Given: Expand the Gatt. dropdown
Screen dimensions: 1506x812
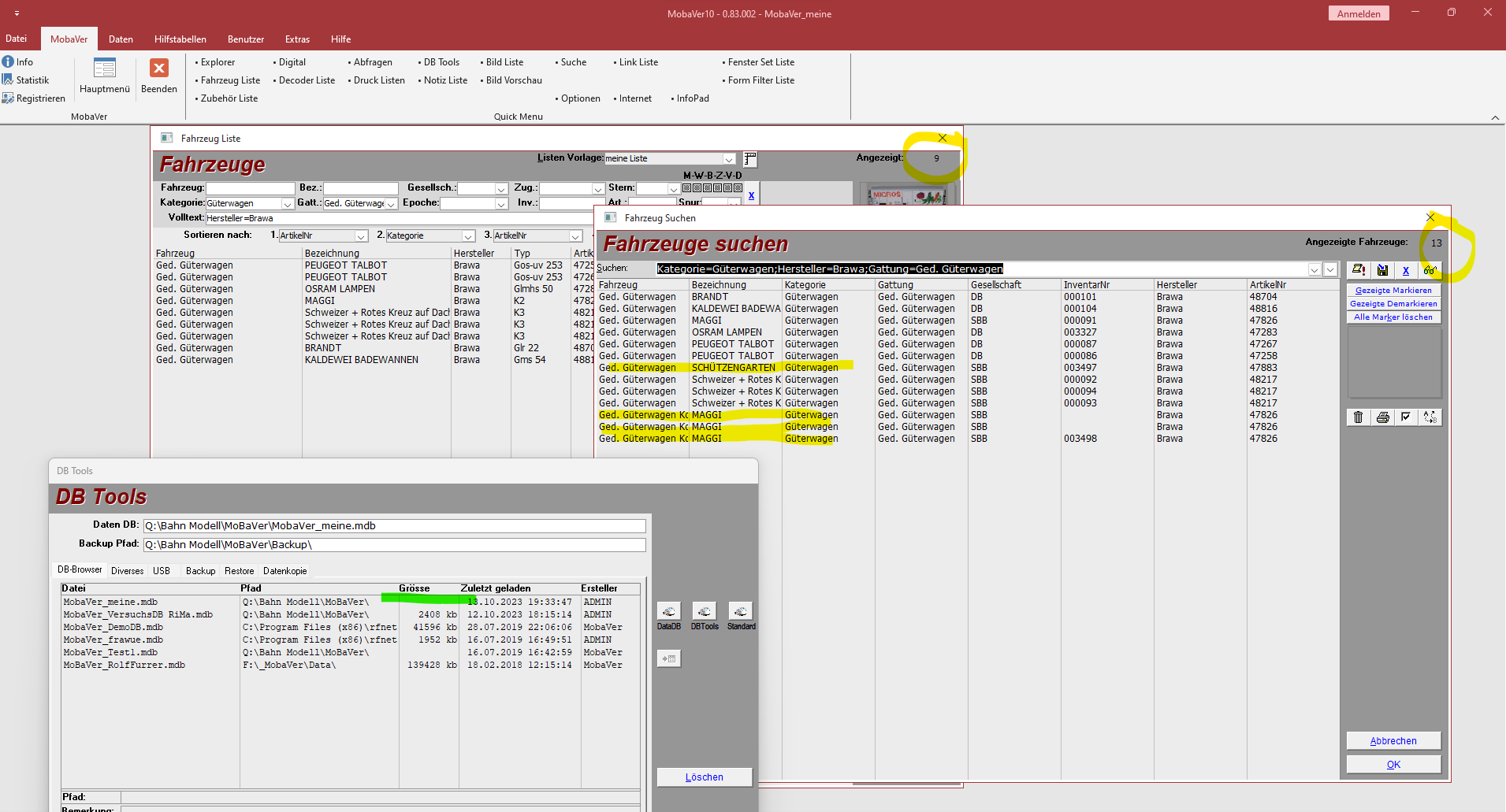Looking at the screenshot, I should pos(391,204).
